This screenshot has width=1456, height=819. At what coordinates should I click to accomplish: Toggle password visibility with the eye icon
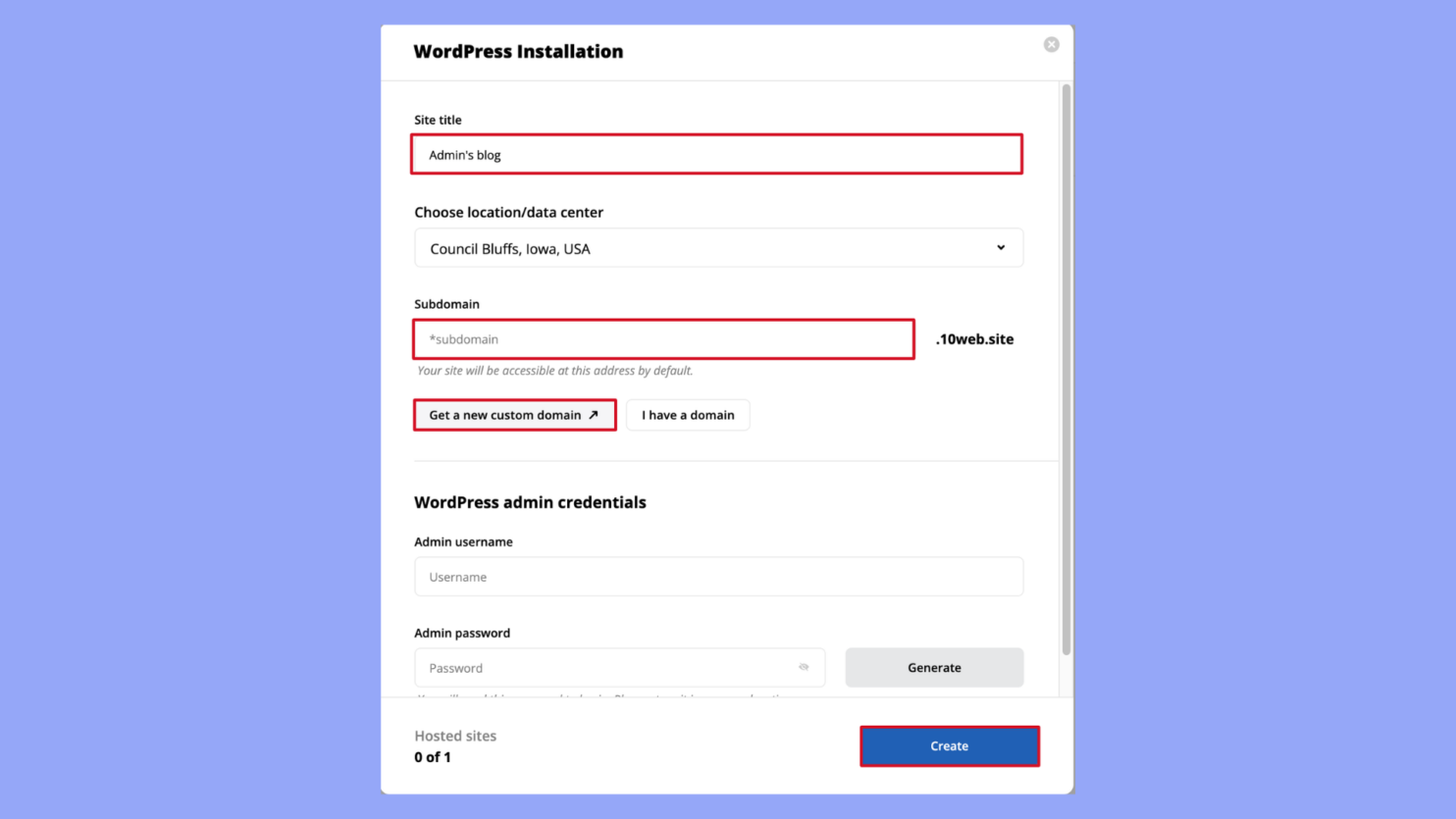tap(804, 667)
